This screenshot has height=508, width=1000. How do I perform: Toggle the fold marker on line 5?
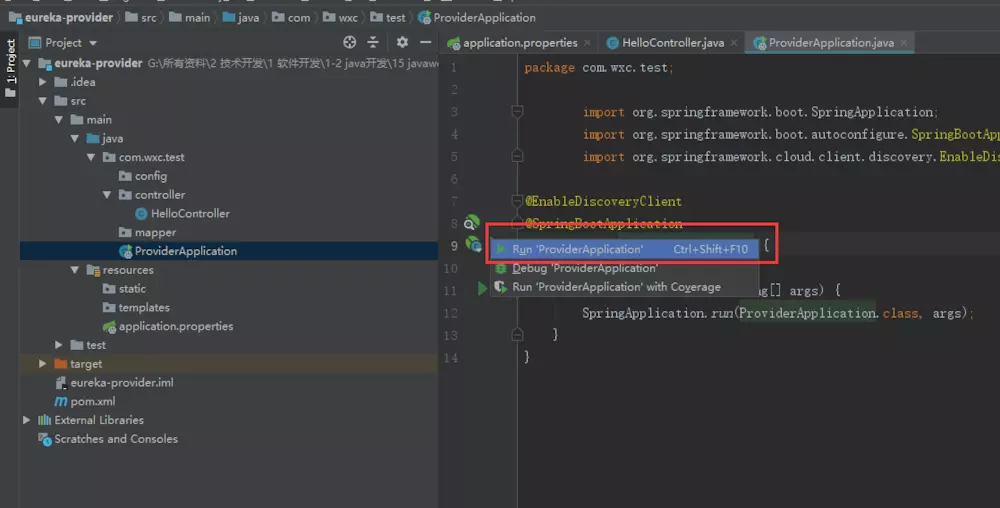pos(517,156)
